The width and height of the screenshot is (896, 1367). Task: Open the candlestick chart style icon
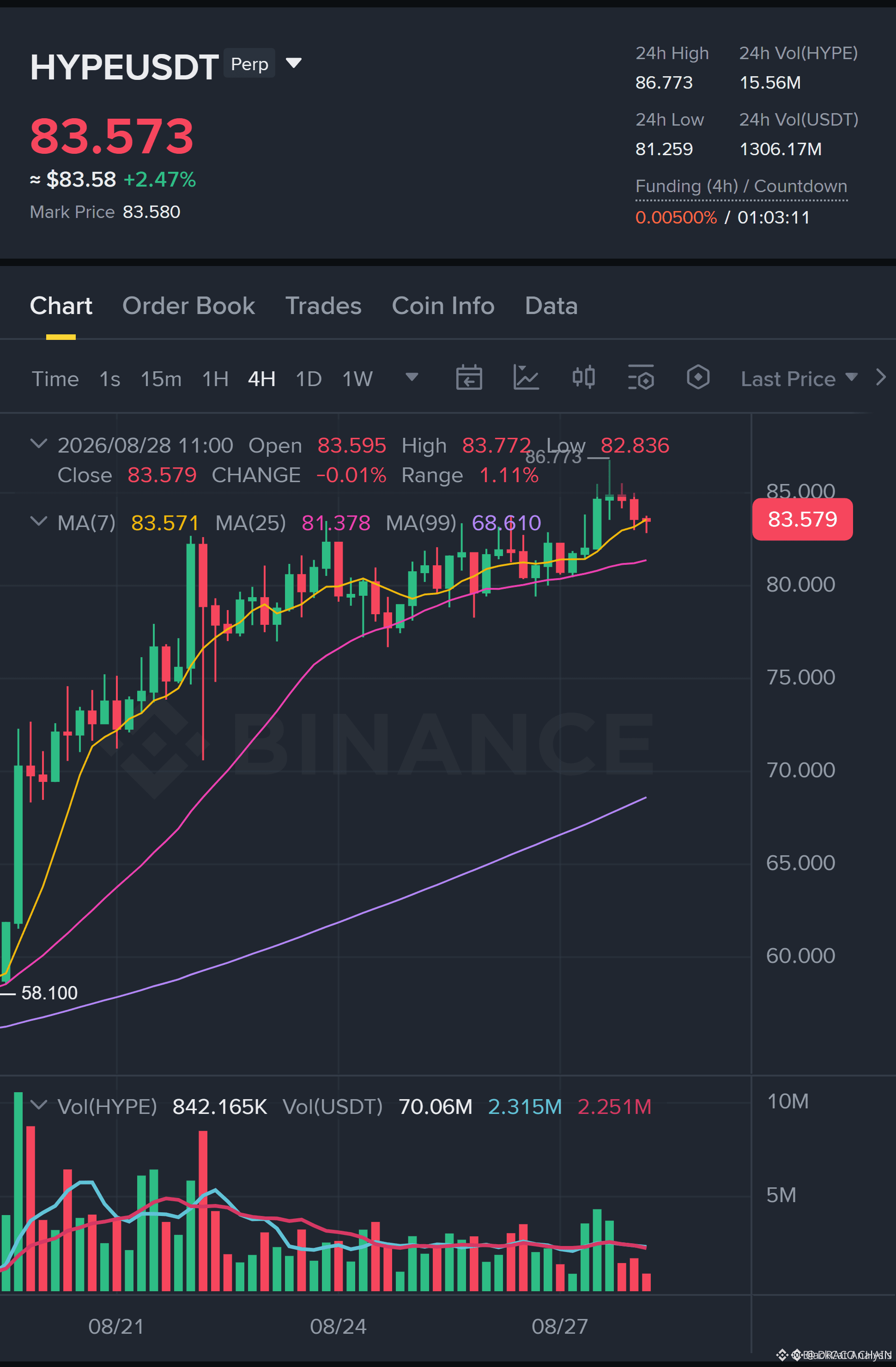point(583,377)
